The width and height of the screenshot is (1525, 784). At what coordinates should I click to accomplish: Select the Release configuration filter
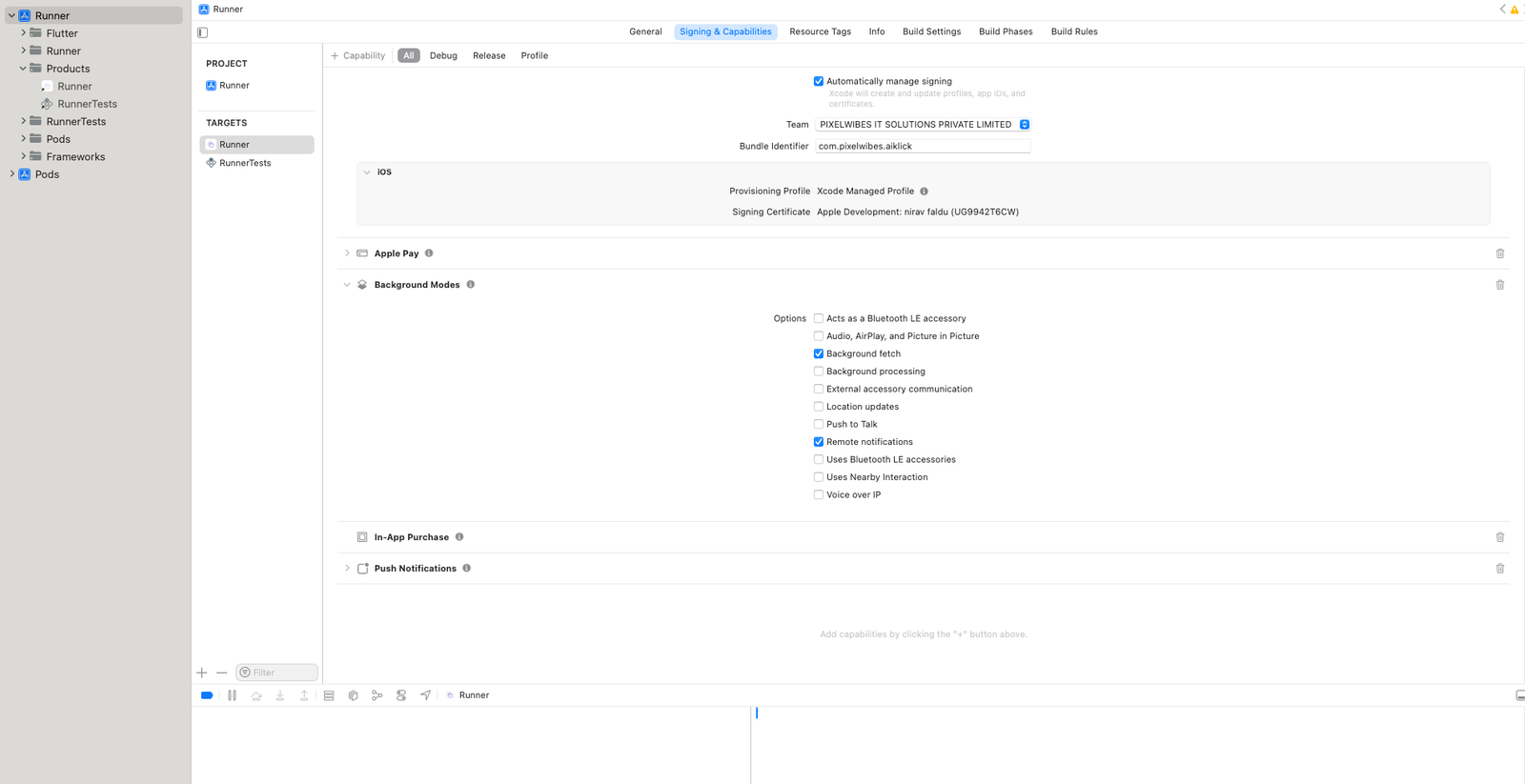coord(489,55)
